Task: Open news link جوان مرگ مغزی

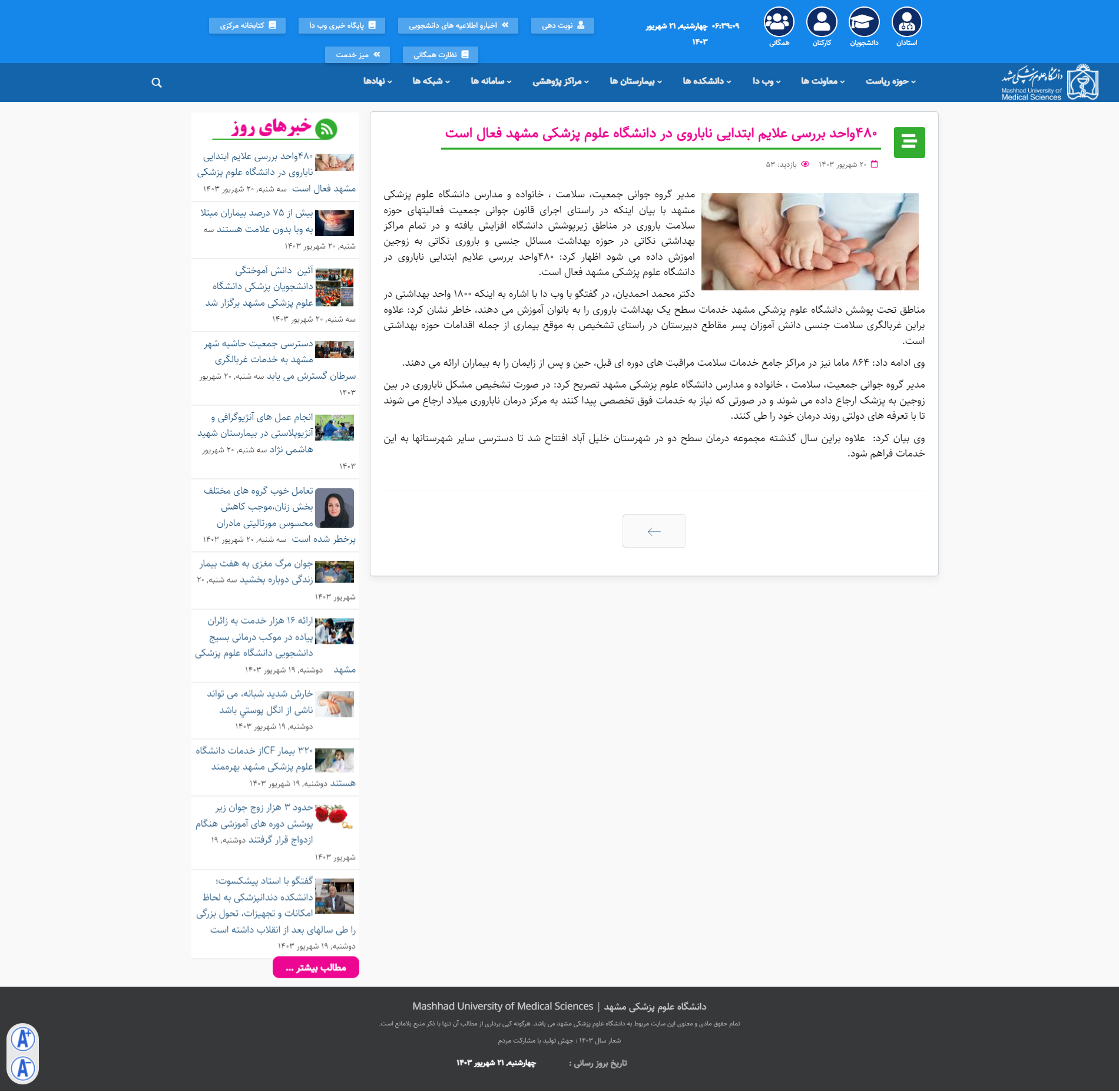Action: (257, 572)
